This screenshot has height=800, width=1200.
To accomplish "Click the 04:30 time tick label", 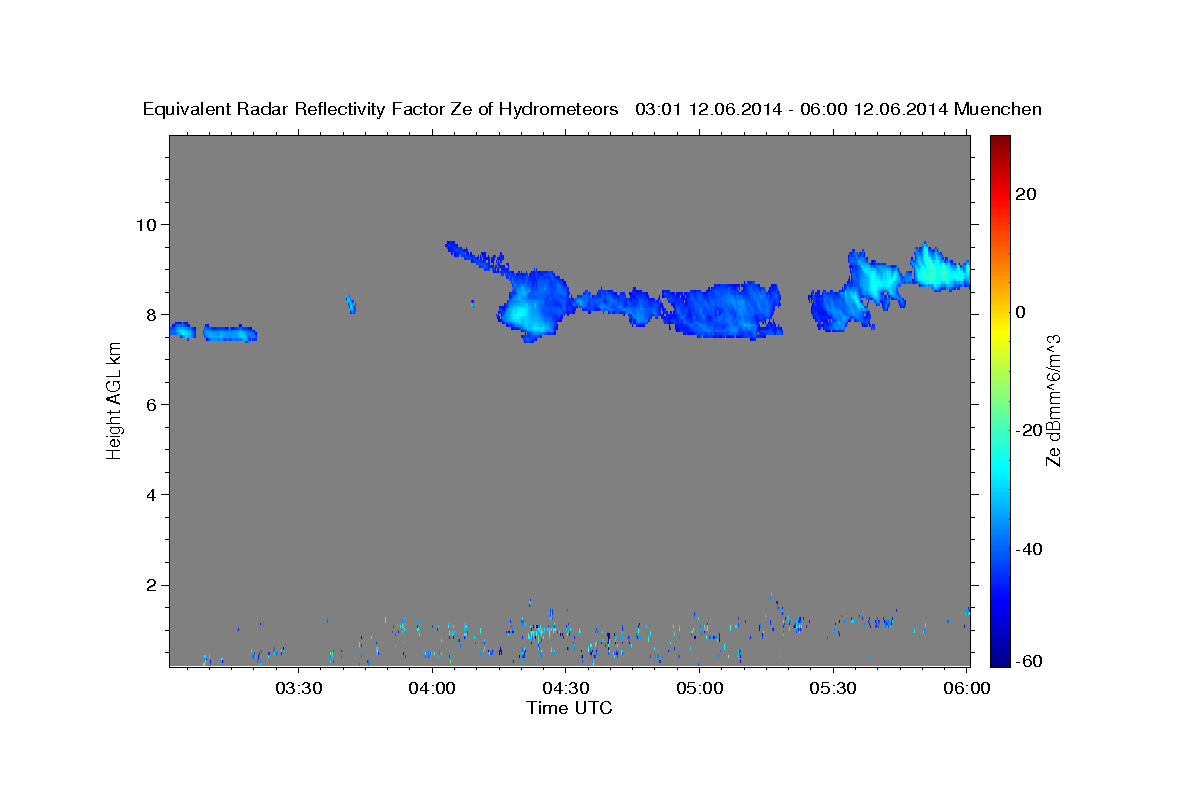I will click(566, 688).
